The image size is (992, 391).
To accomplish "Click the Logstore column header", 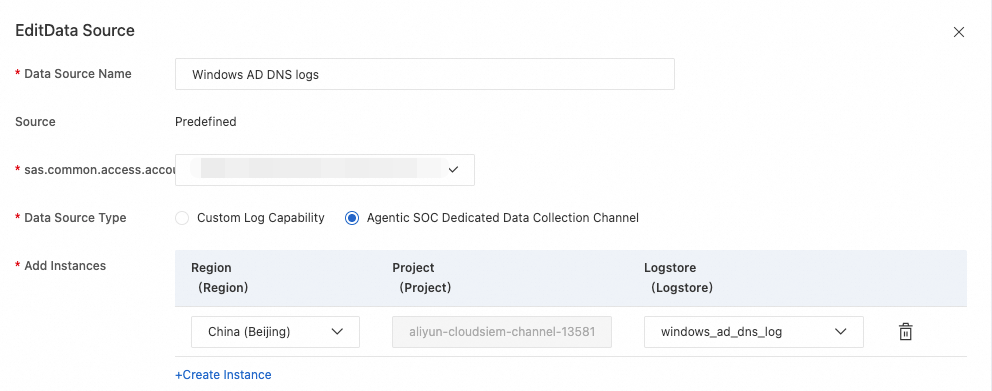I will (678, 278).
